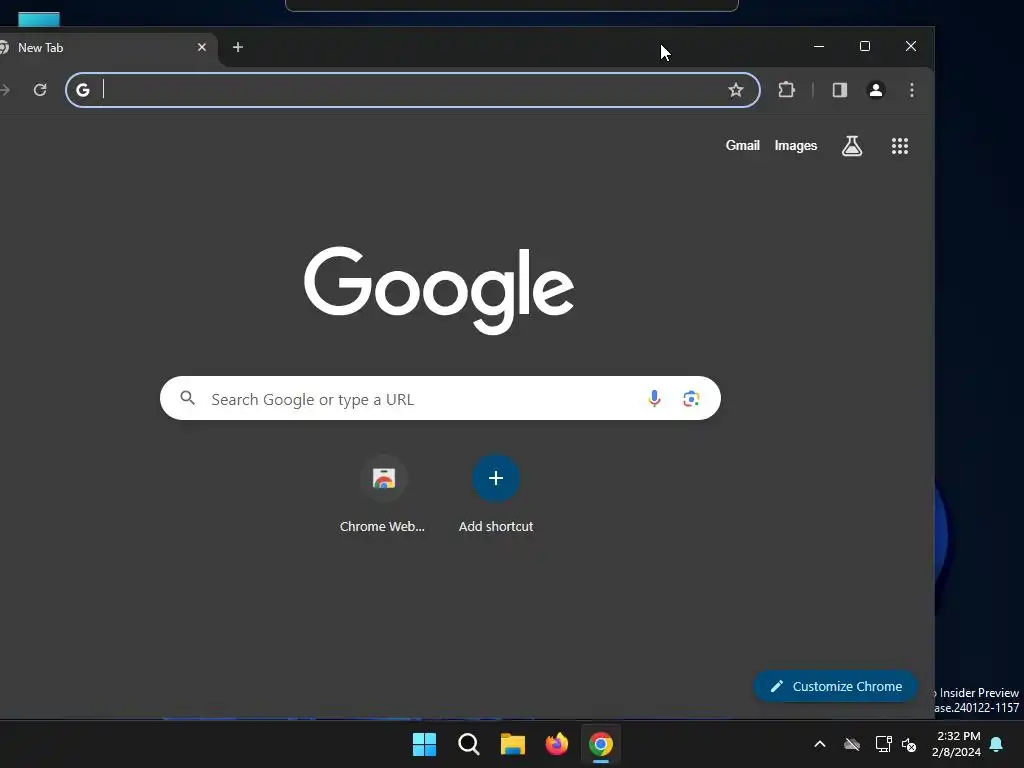Image resolution: width=1024 pixels, height=768 pixels.
Task: Select the New Tab tab
Action: point(104,48)
